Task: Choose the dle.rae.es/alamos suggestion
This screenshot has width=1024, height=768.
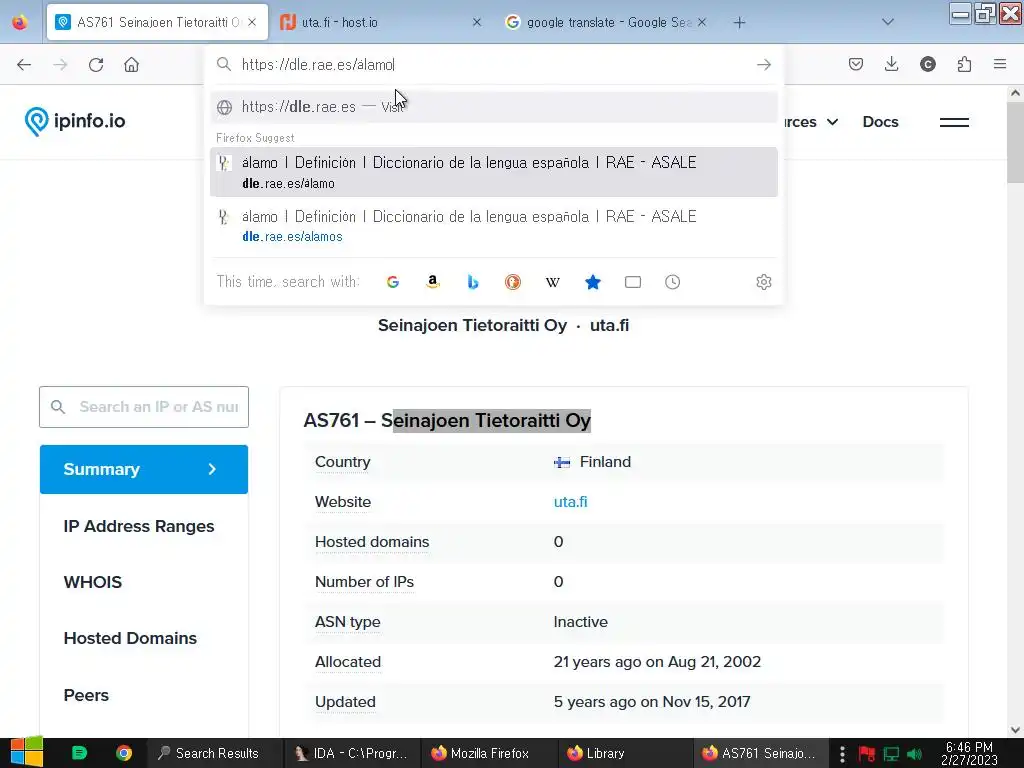Action: (x=494, y=226)
